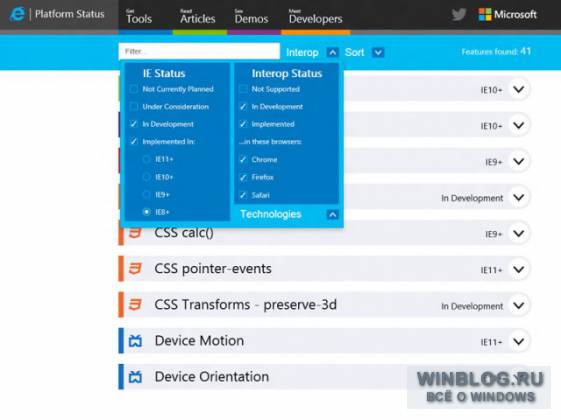The height and width of the screenshot is (420, 561).
Task: Collapse the Technologies section arrow
Action: (332, 214)
